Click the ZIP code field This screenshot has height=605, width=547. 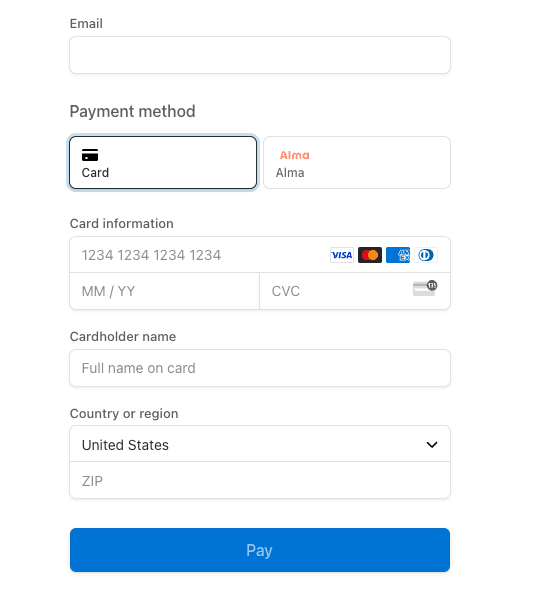[x=260, y=480]
